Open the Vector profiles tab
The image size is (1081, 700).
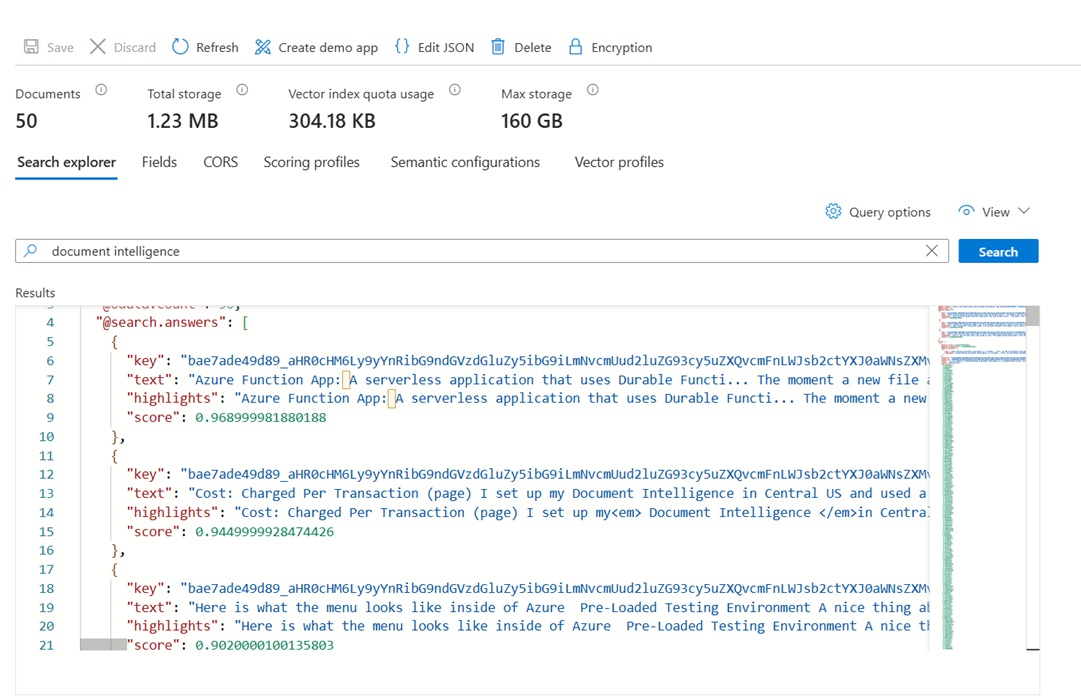click(x=619, y=162)
